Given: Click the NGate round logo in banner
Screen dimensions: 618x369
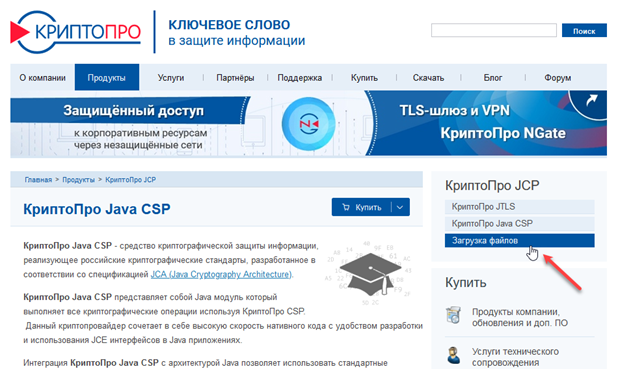Looking at the screenshot, I should click(x=309, y=123).
